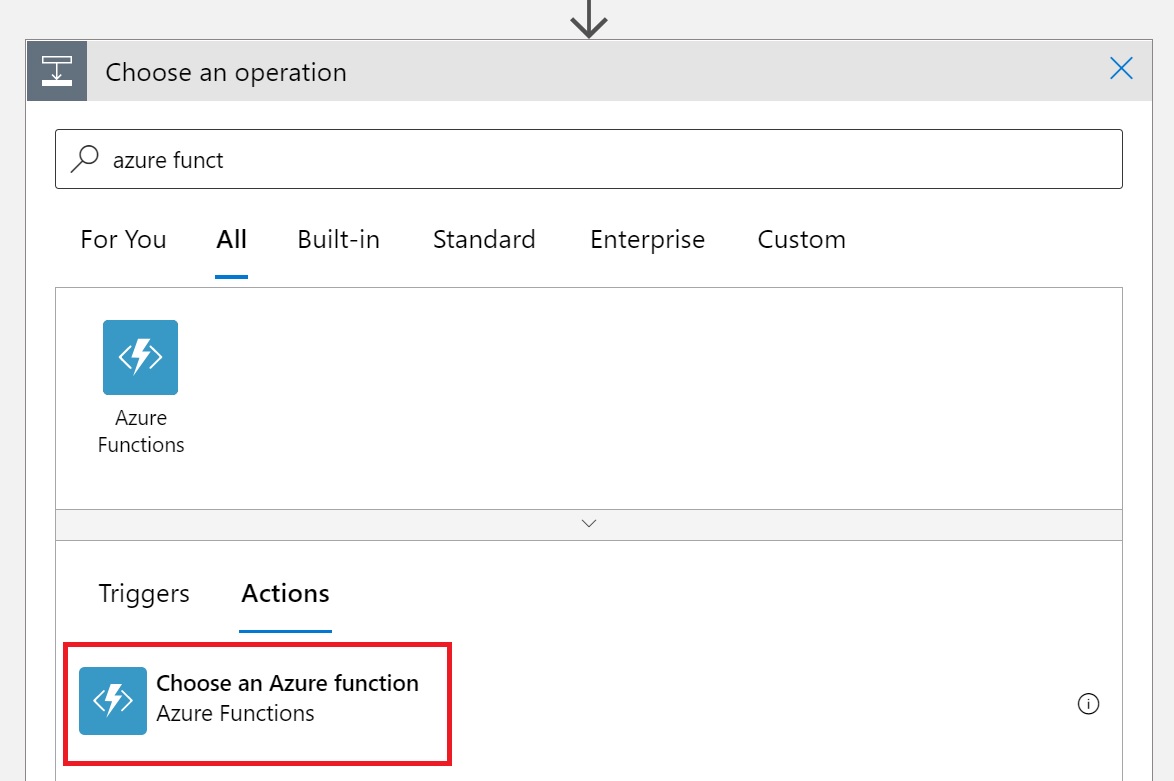Click the 'Choose an operation' title text
The width and height of the screenshot is (1174, 781).
click(x=226, y=72)
